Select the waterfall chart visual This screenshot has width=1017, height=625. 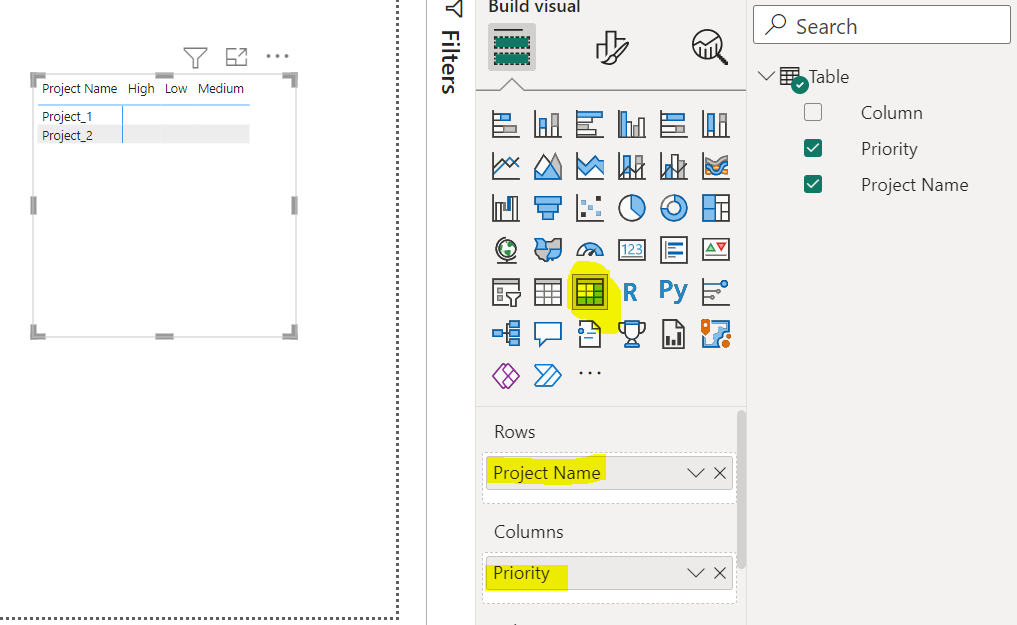[x=505, y=208]
